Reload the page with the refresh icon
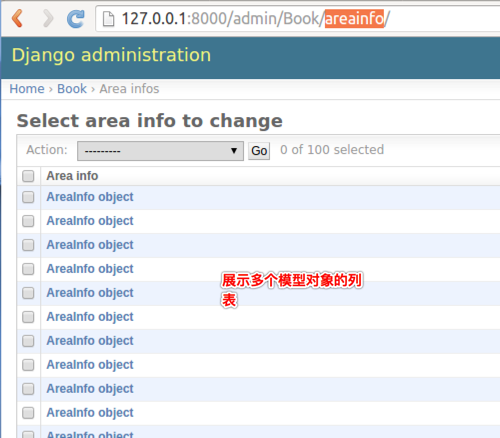 (x=76, y=19)
